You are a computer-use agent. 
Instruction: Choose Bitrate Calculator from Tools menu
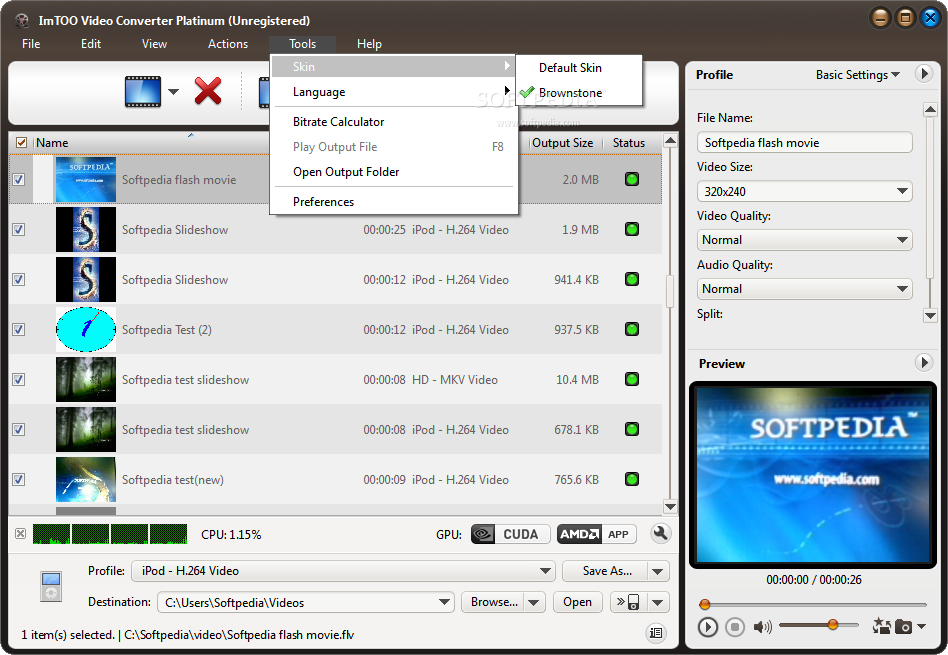pyautogui.click(x=394, y=122)
